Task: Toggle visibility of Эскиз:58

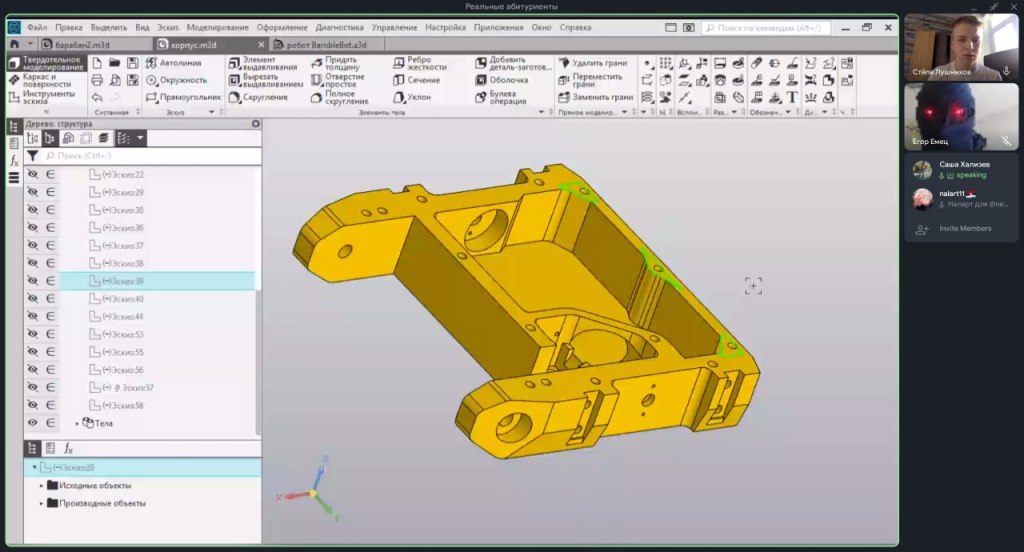Action: pyautogui.click(x=32, y=405)
